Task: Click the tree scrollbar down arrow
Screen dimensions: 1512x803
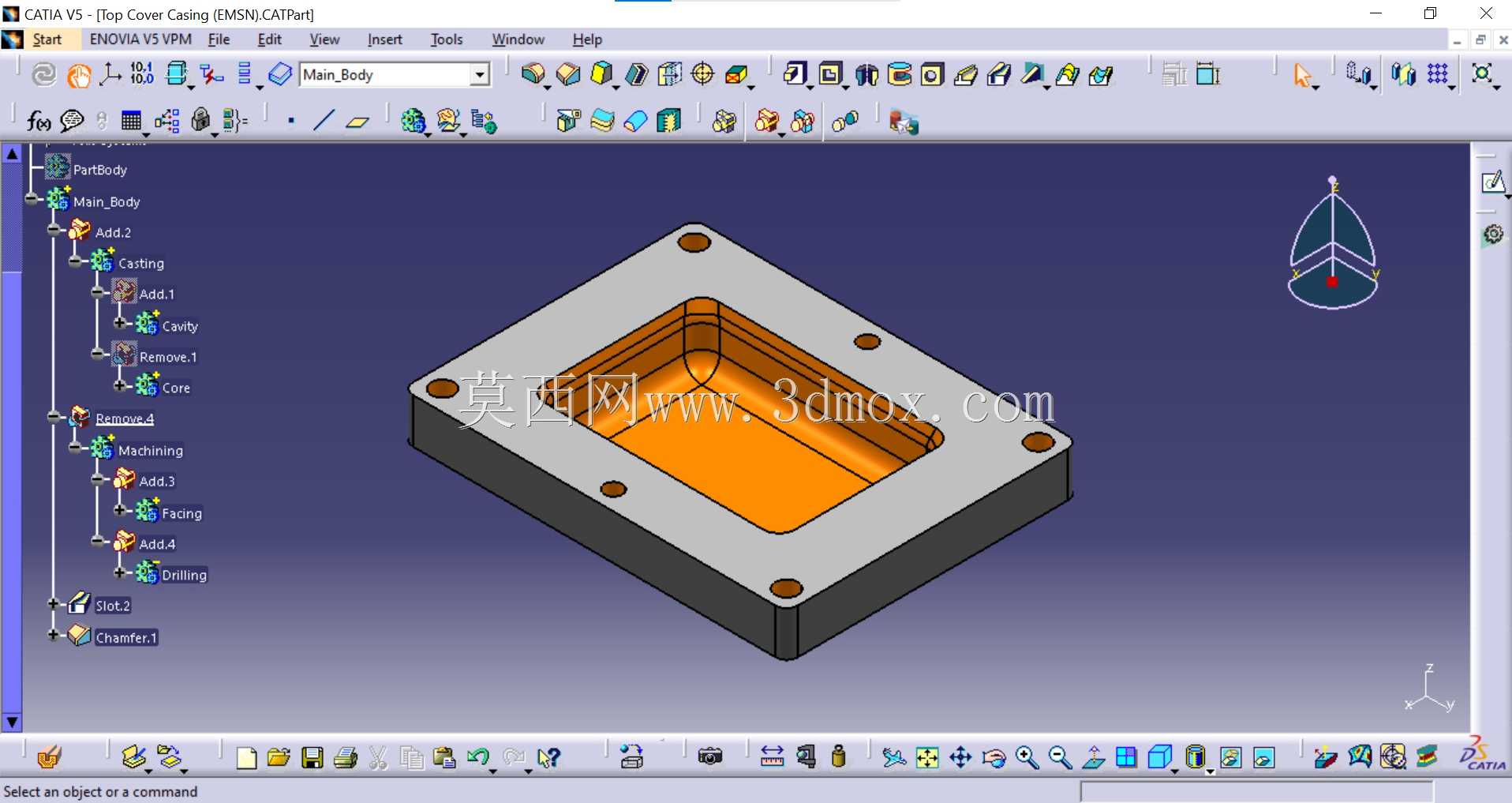Action: 12,722
